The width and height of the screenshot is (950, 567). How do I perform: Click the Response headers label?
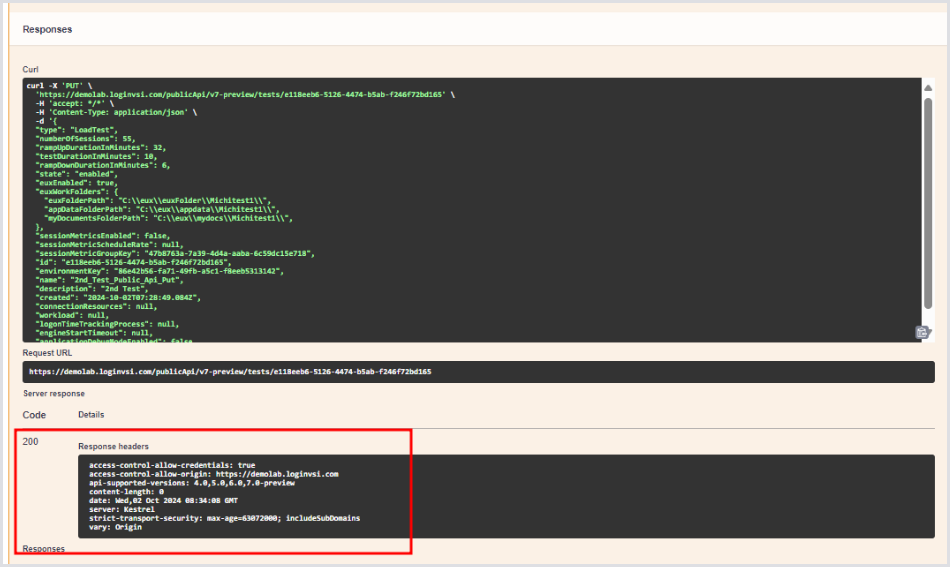click(x=114, y=446)
